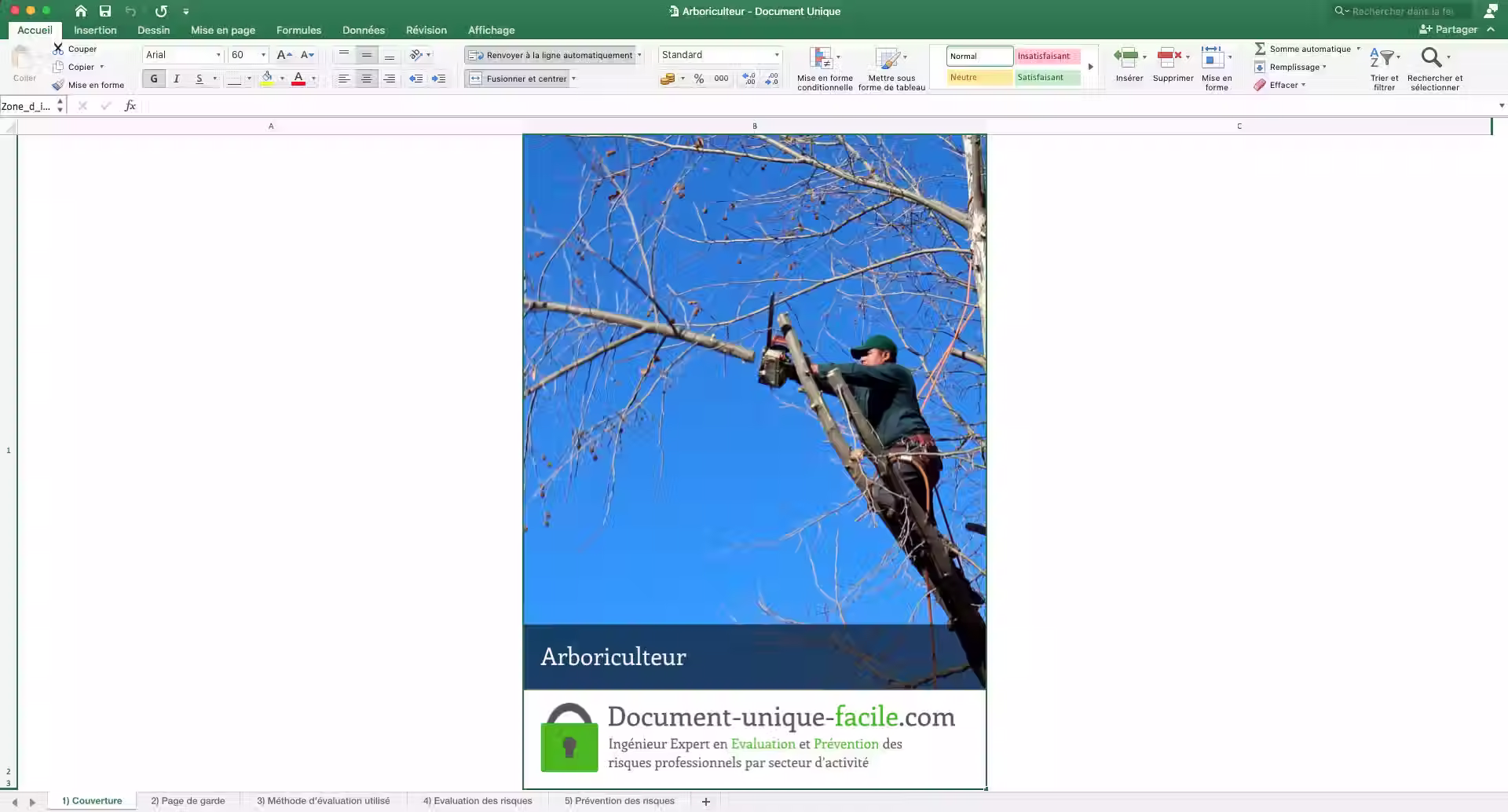Click the Mettre sous forme de tableau icon
This screenshot has width=1508, height=812.
[891, 67]
